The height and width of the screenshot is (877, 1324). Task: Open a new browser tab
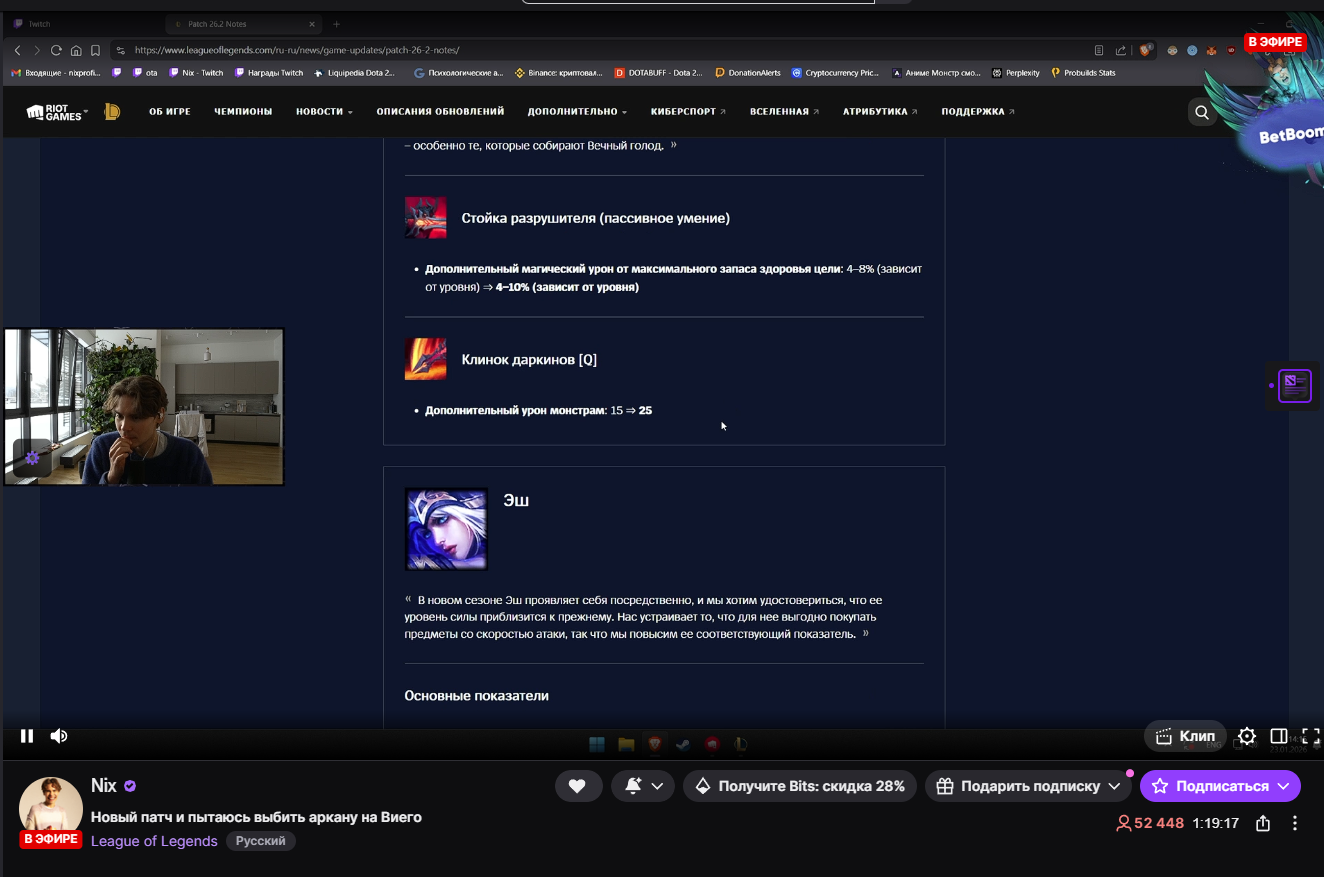(336, 23)
